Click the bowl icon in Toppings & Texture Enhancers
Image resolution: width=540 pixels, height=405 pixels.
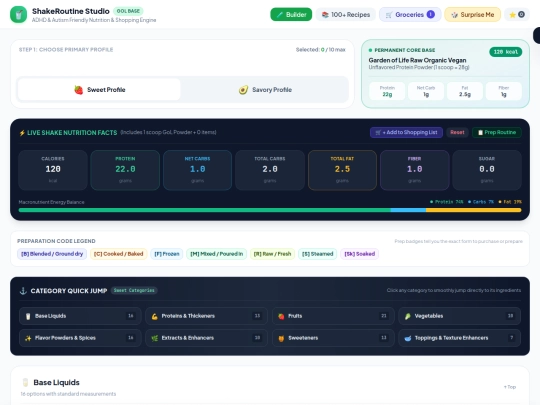click(x=408, y=338)
